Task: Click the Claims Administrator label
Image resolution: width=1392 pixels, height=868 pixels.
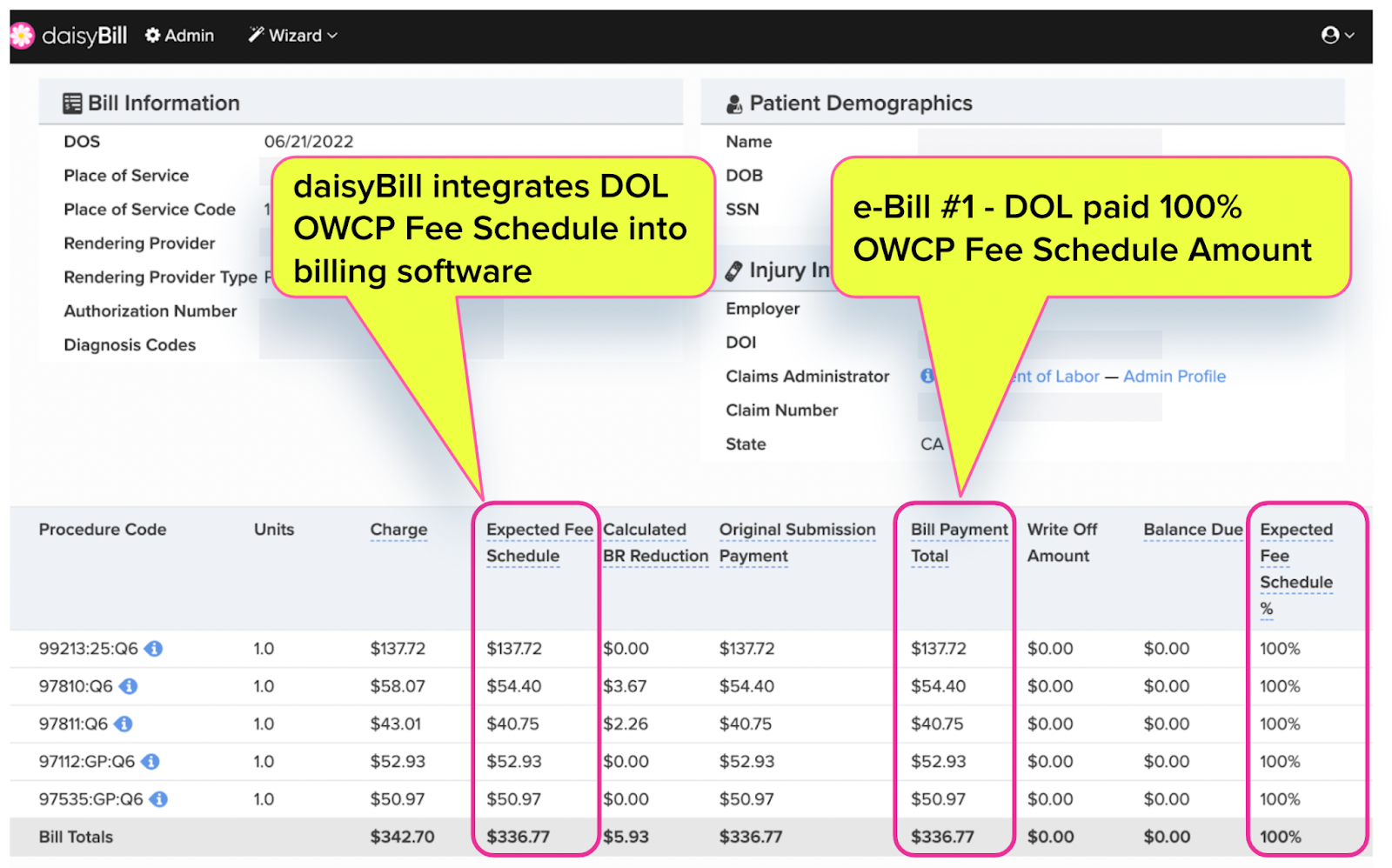Action: point(807,377)
